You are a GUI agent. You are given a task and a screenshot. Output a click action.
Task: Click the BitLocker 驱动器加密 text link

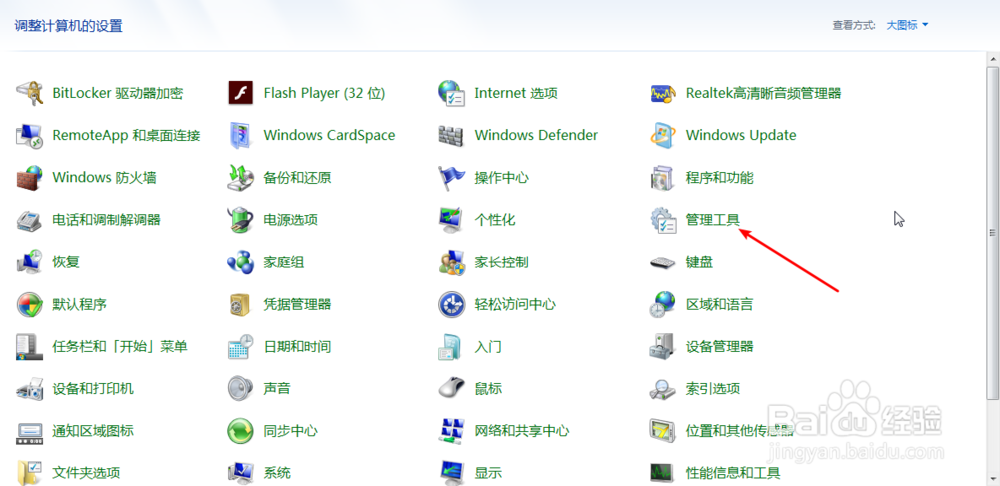118,93
